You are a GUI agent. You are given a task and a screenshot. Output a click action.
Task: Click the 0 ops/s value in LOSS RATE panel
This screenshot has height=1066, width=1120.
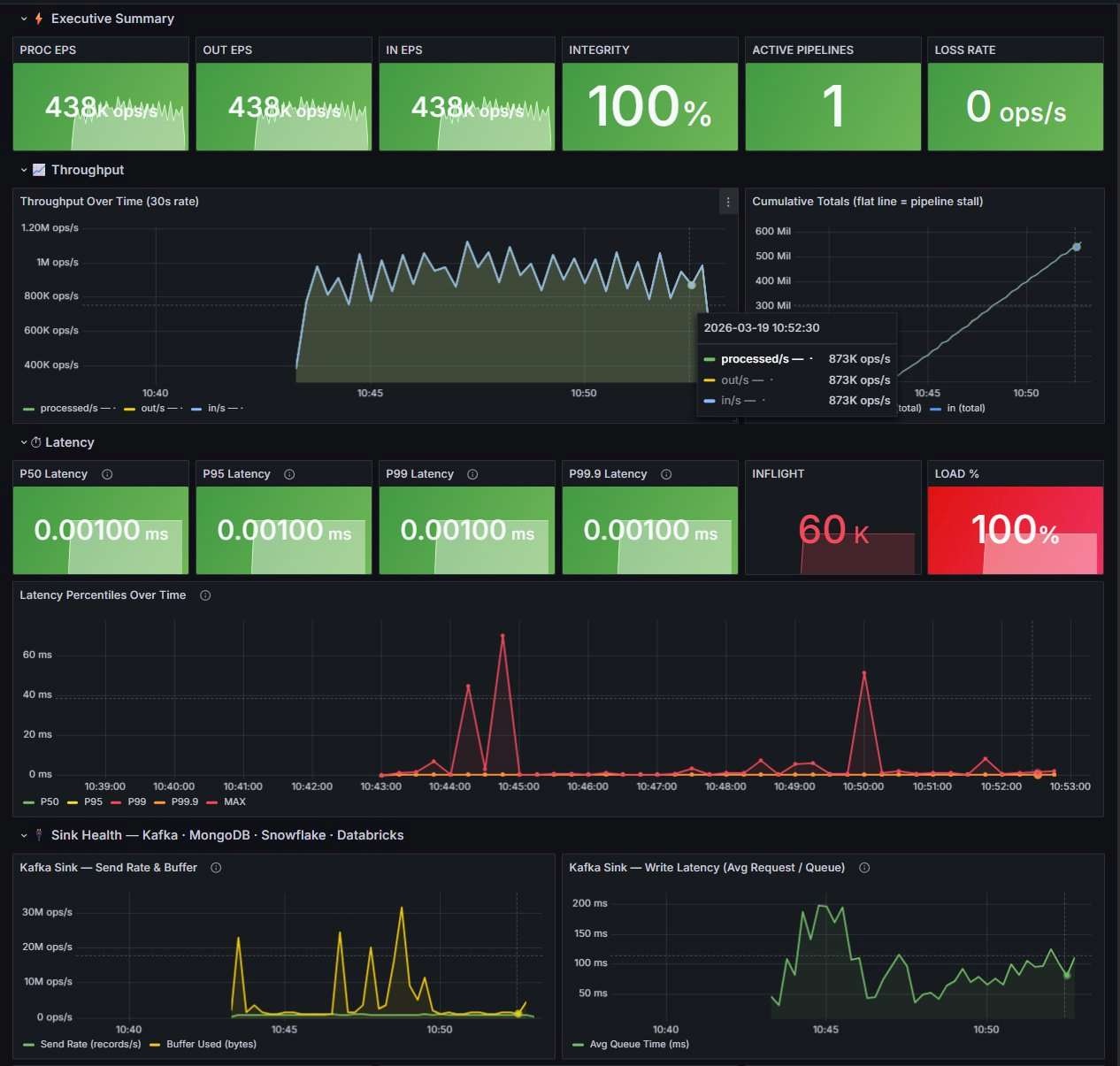click(1016, 108)
